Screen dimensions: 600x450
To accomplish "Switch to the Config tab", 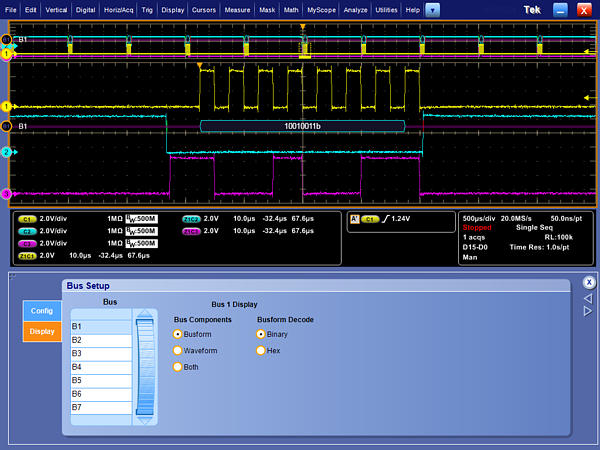I will point(41,310).
